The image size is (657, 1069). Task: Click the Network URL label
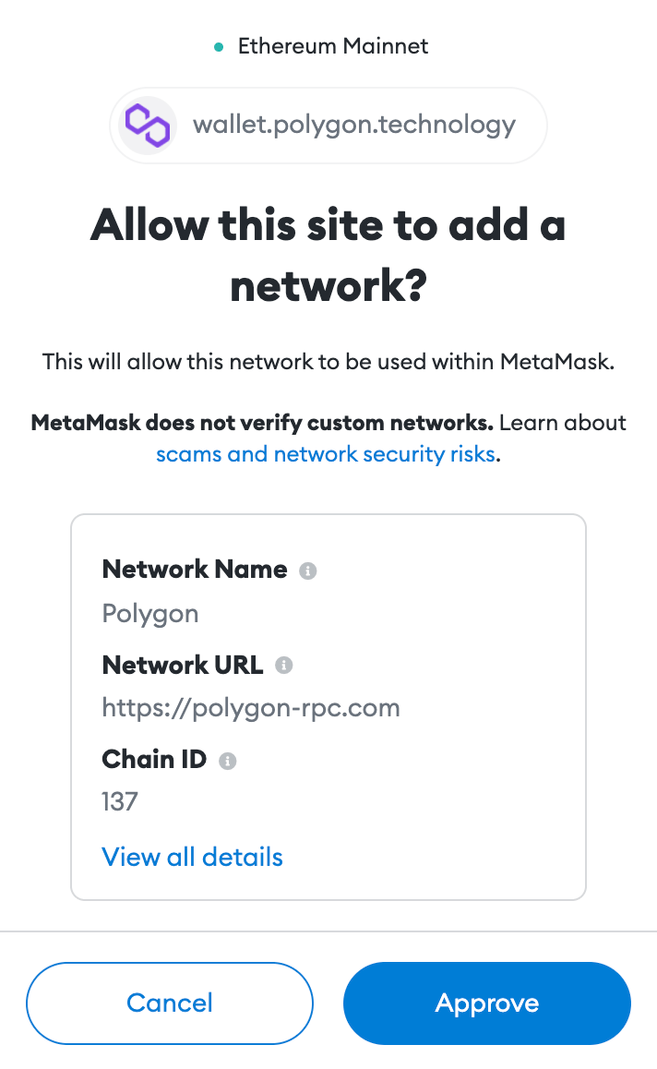[x=182, y=664]
